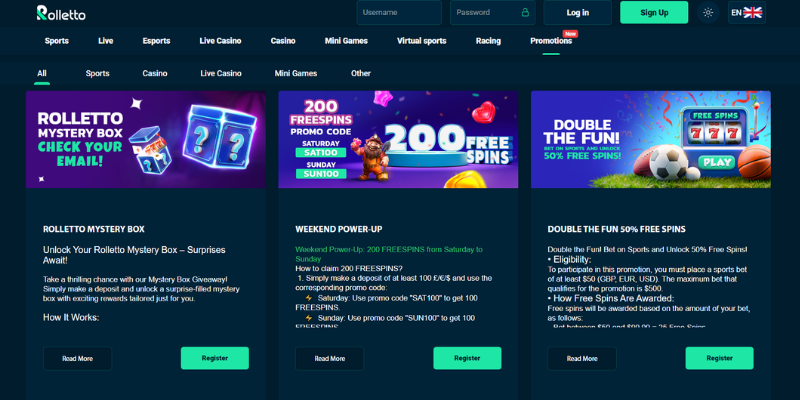Click the Weekend Power-Up green headline link

click(x=389, y=254)
